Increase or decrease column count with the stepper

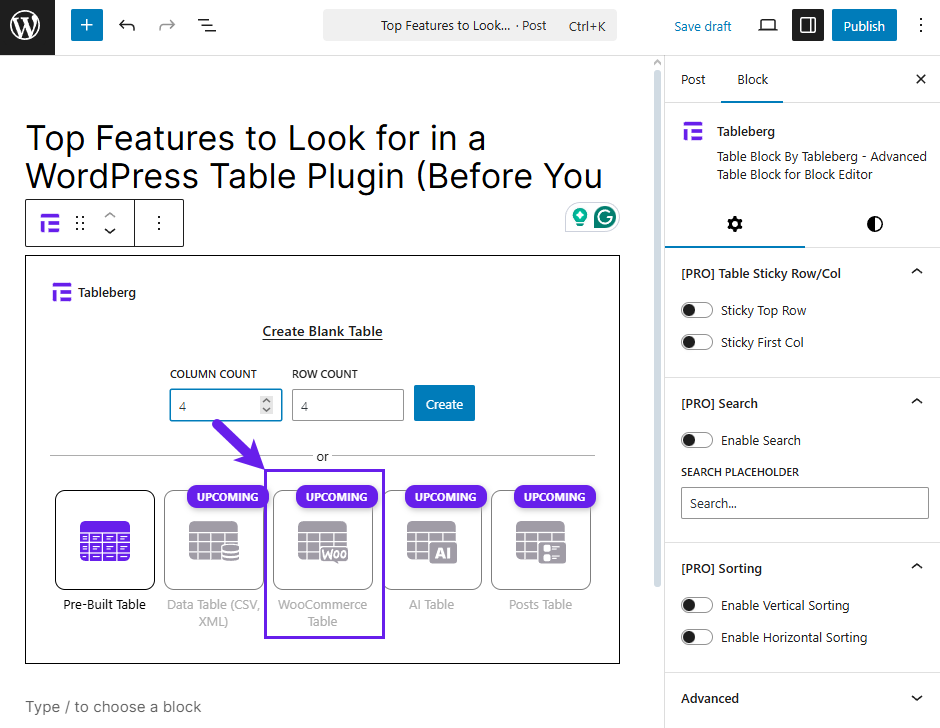pyautogui.click(x=267, y=405)
